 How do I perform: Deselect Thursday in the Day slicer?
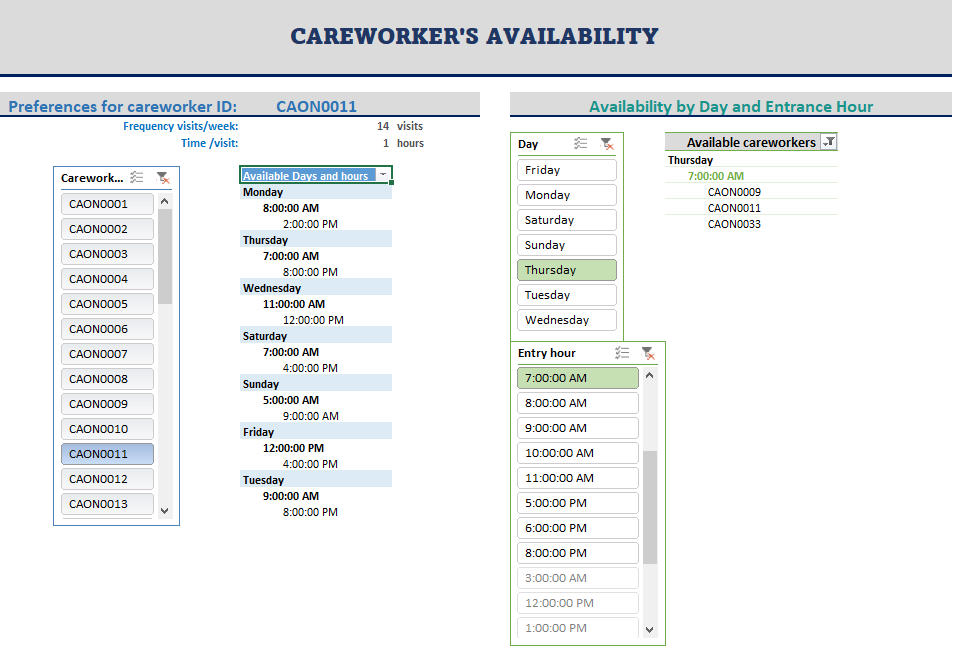566,269
